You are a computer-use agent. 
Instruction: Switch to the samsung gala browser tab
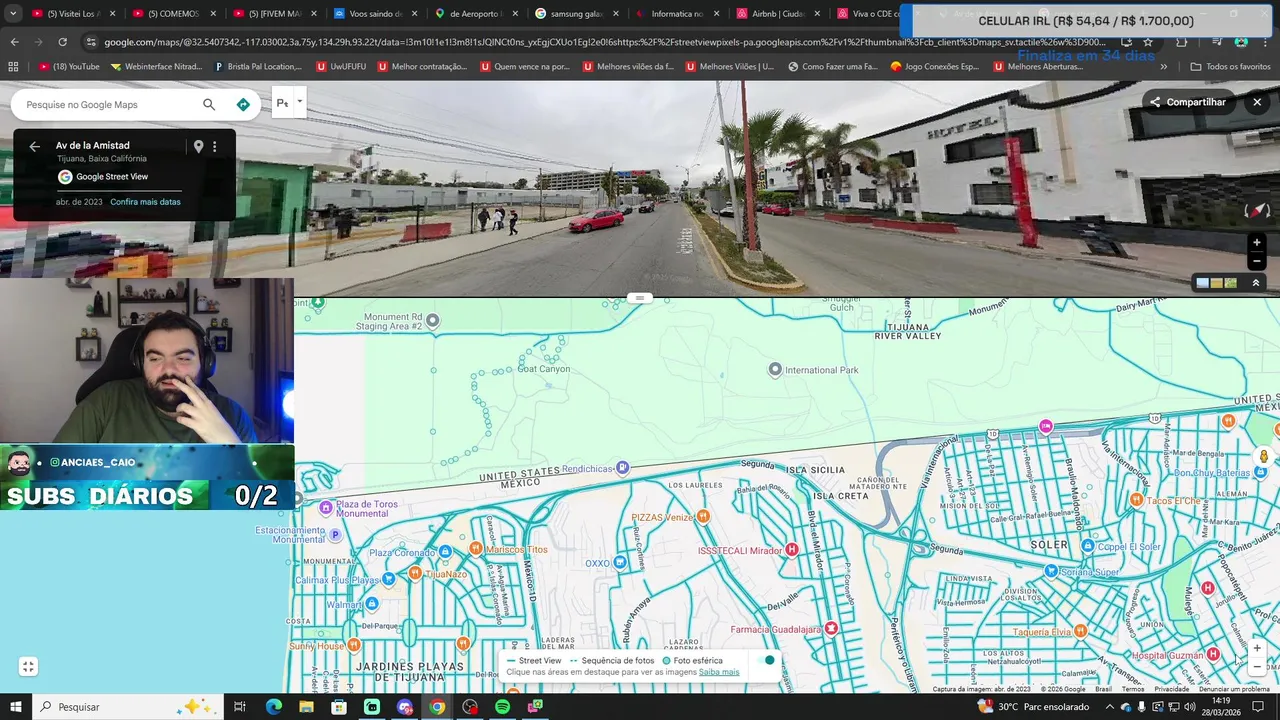(x=577, y=14)
